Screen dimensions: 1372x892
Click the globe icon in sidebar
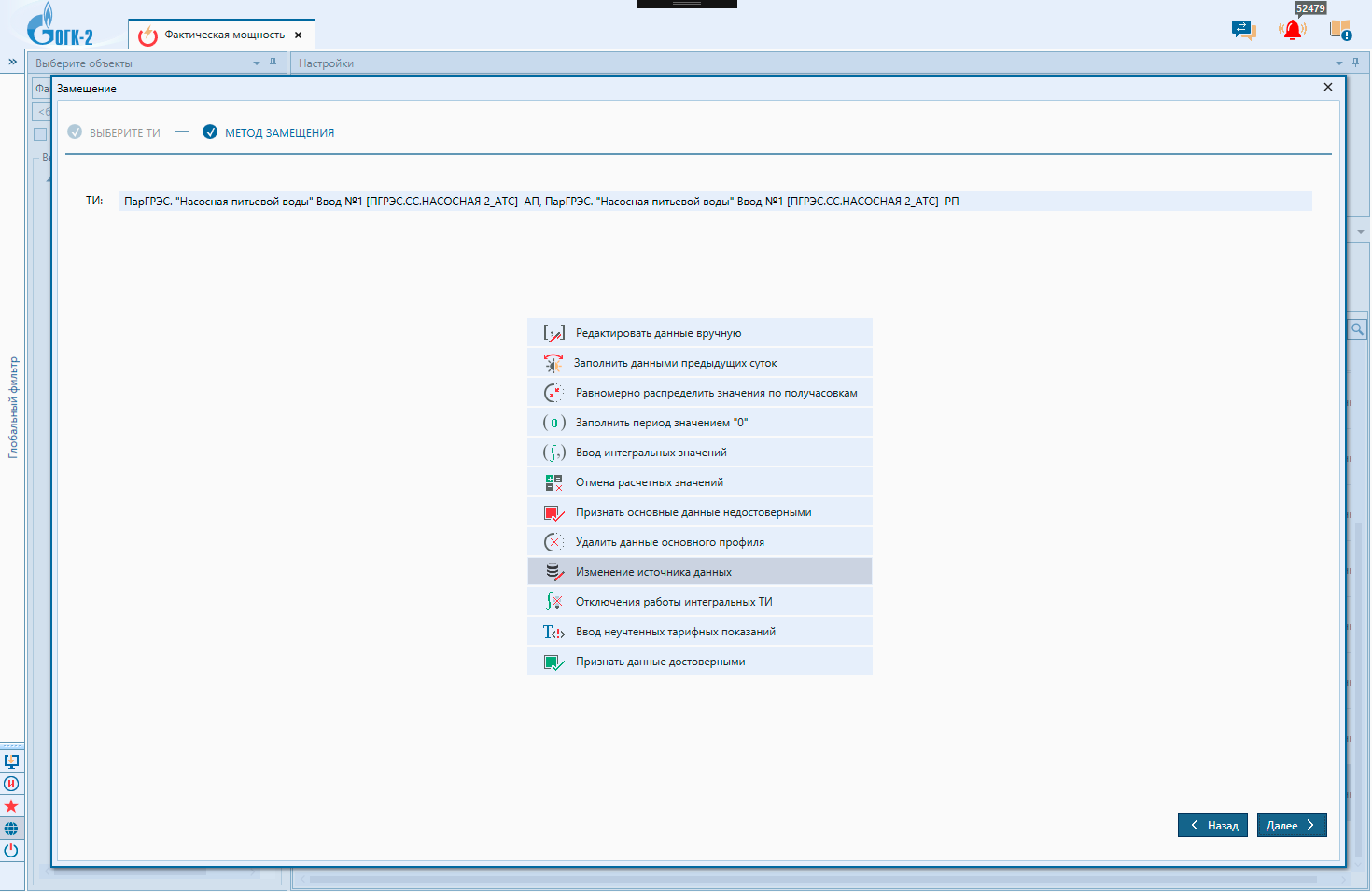point(11,829)
